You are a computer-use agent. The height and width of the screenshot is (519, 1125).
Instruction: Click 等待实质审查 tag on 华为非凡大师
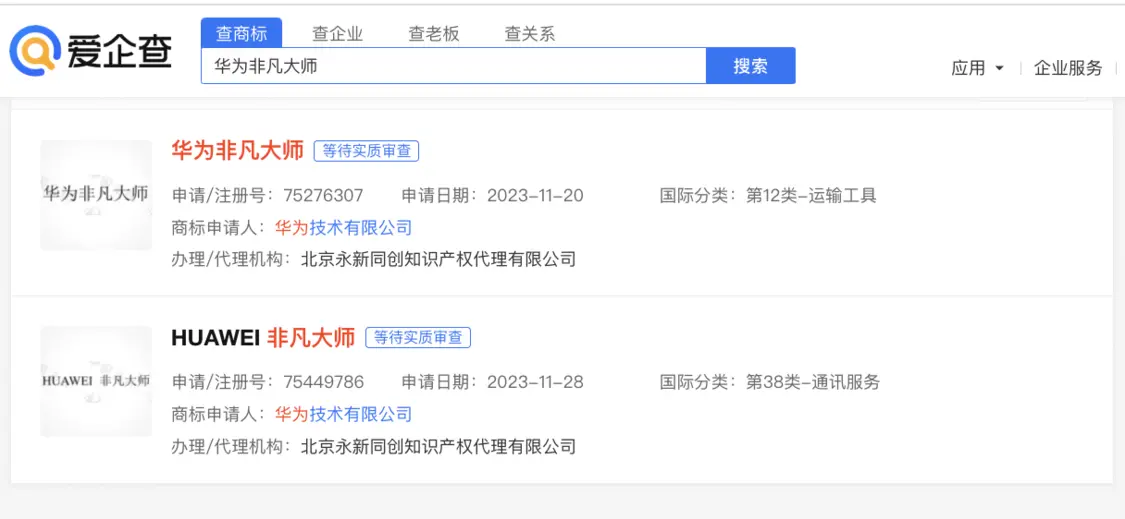coord(366,151)
